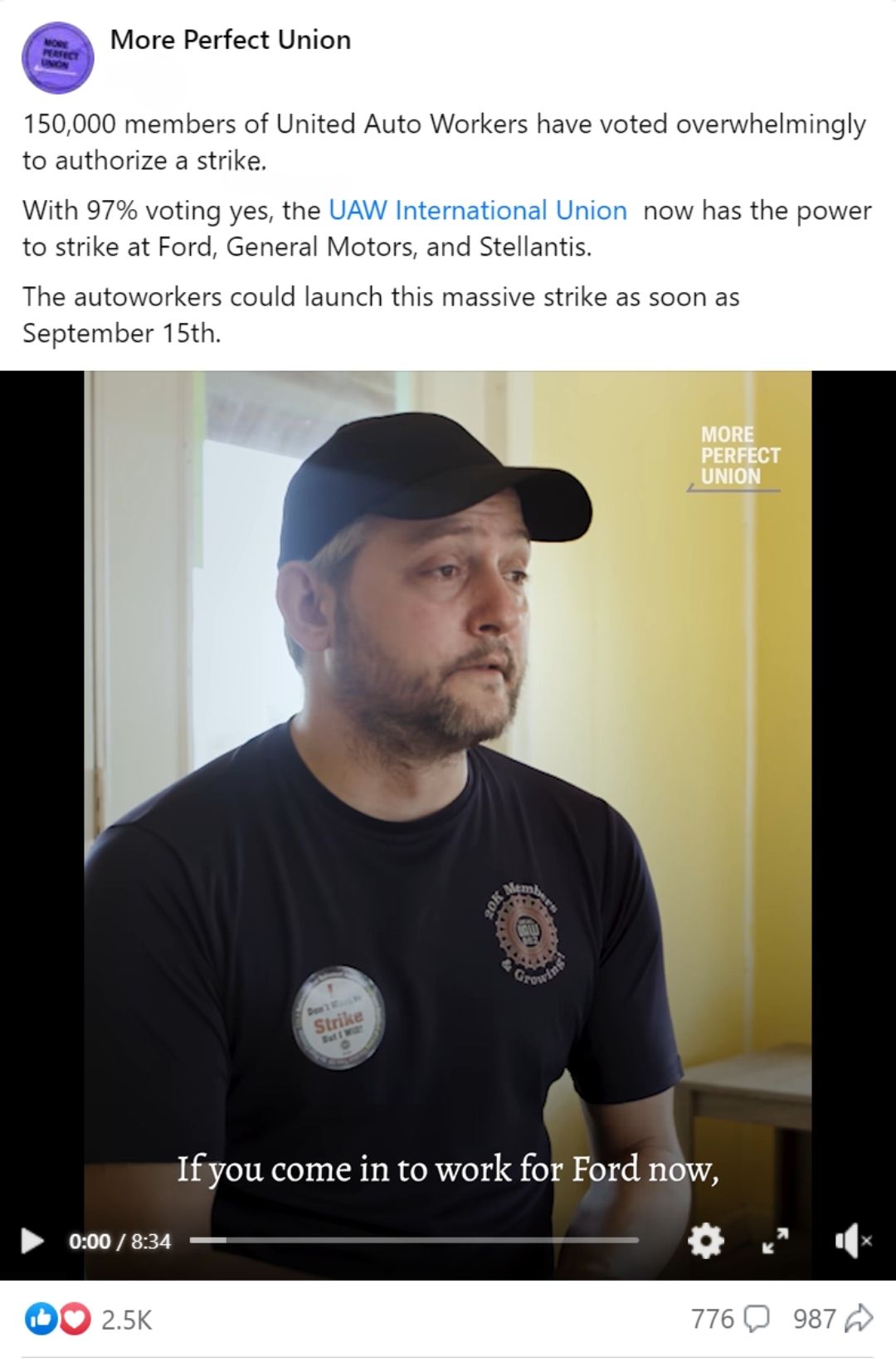
Task: Click the More Perfect Union profile avatar
Action: pyautogui.click(x=57, y=57)
